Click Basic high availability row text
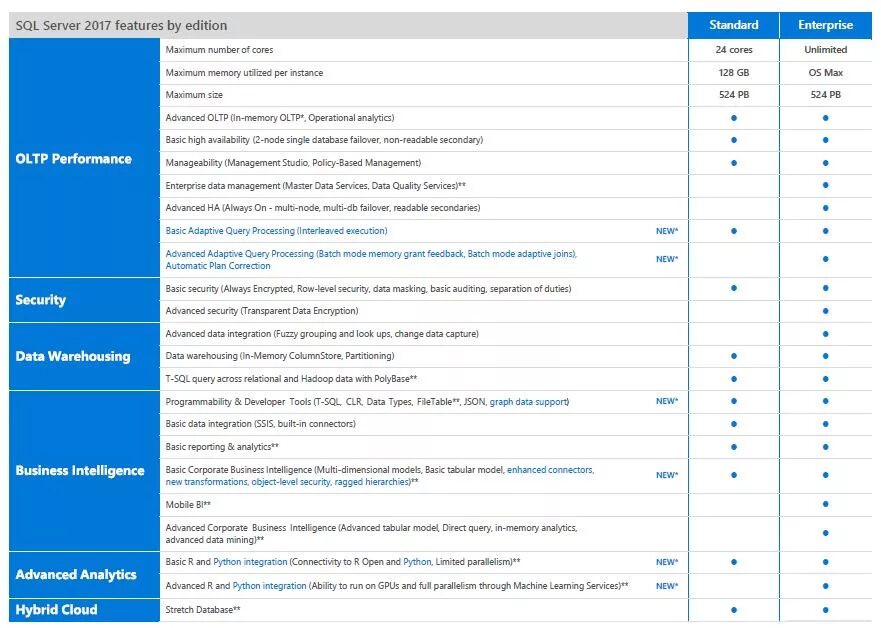Screen dimensions: 881x628 click(x=324, y=140)
